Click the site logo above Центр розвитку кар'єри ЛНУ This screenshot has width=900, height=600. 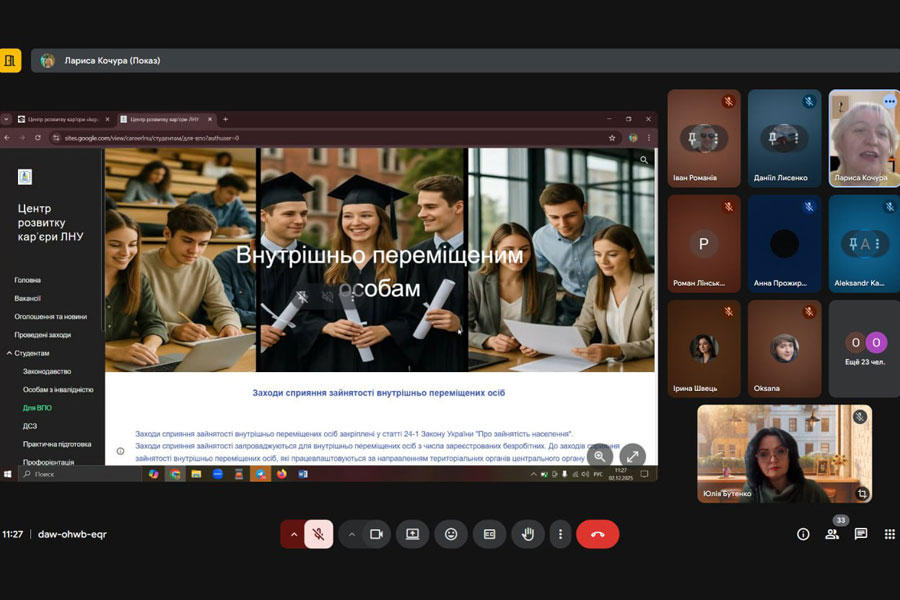point(25,177)
